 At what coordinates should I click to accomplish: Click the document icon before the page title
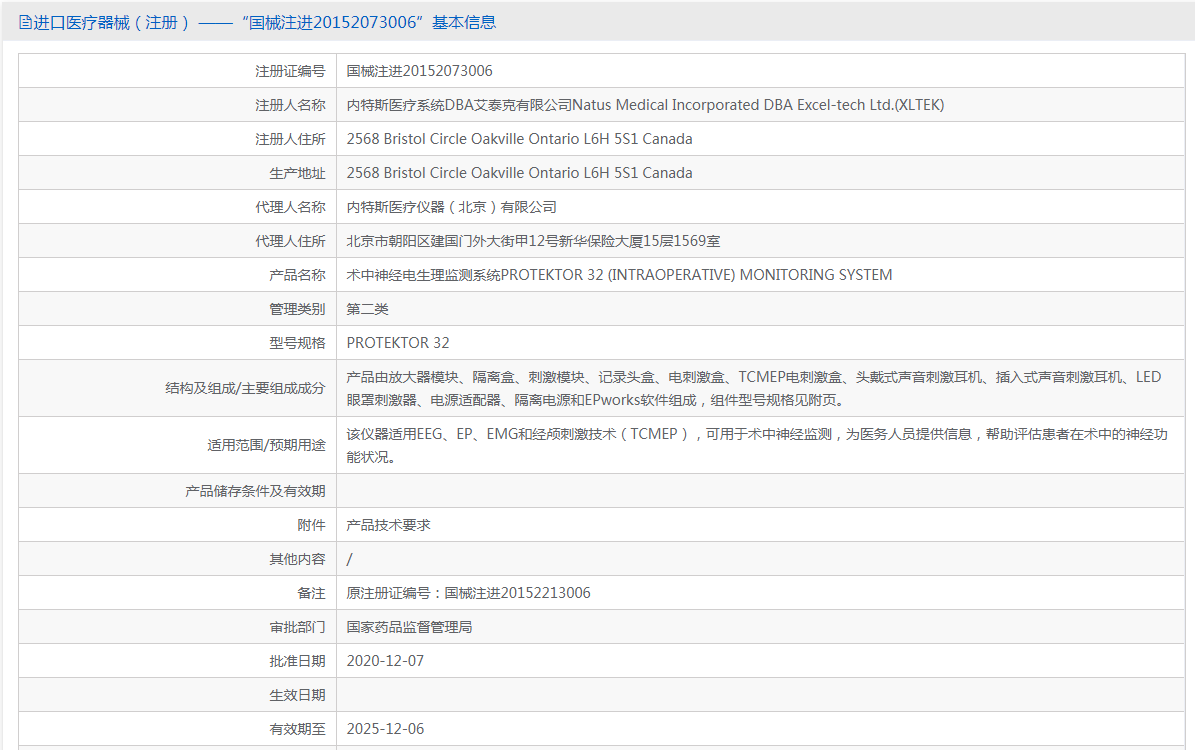pos(25,22)
